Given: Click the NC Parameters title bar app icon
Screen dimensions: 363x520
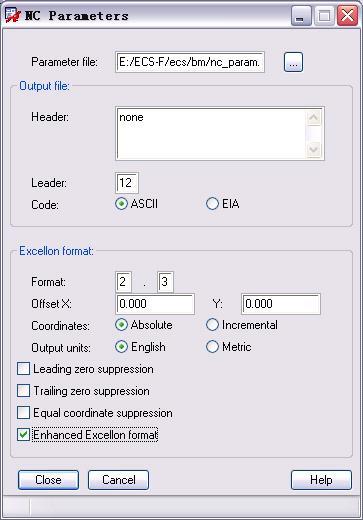Looking at the screenshot, I should [x=13, y=15].
